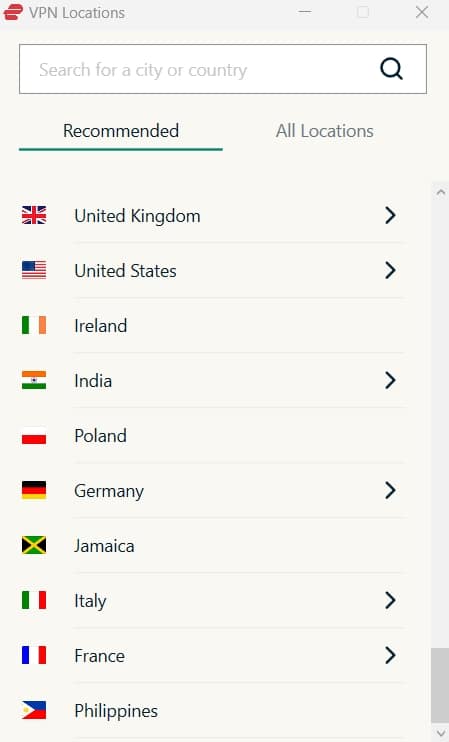Select the Poland flag icon
This screenshot has width=449, height=742.
34,435
